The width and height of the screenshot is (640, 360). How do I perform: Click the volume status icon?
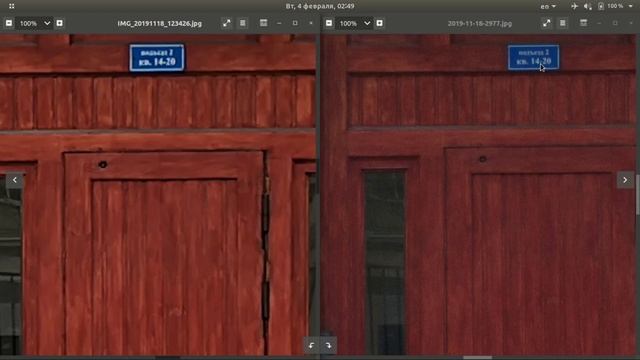click(587, 6)
